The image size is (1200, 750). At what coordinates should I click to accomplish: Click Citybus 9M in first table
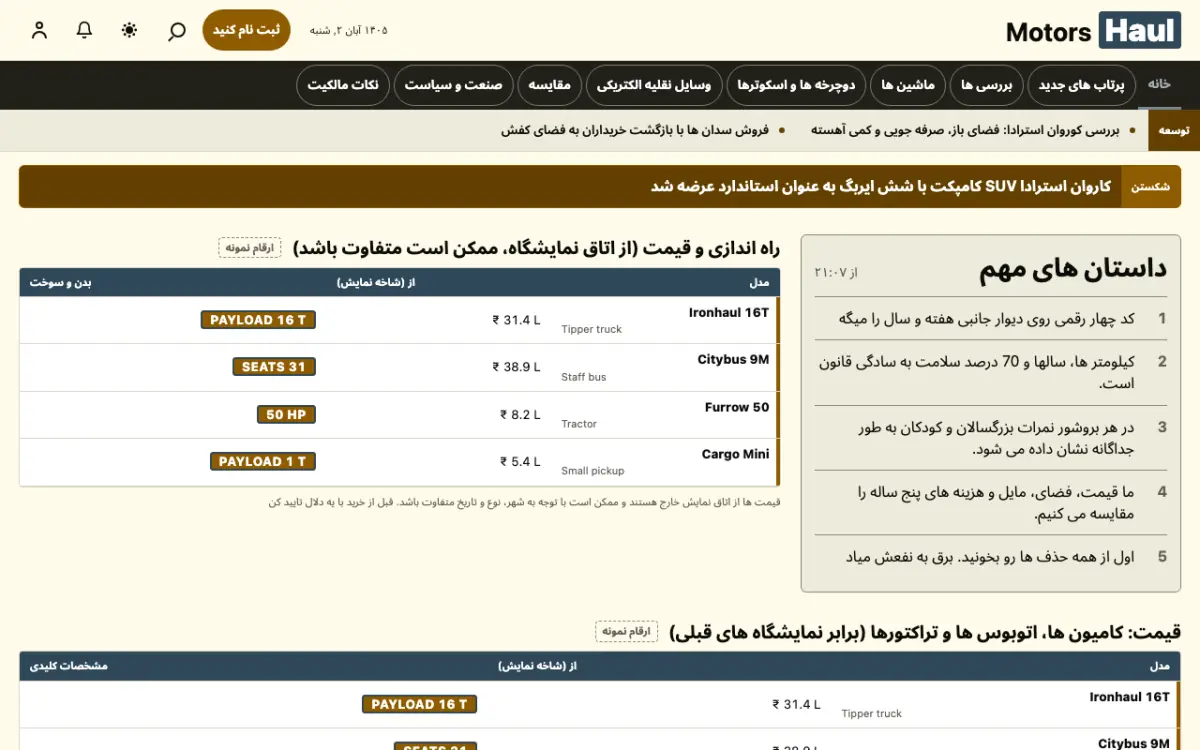pos(733,359)
